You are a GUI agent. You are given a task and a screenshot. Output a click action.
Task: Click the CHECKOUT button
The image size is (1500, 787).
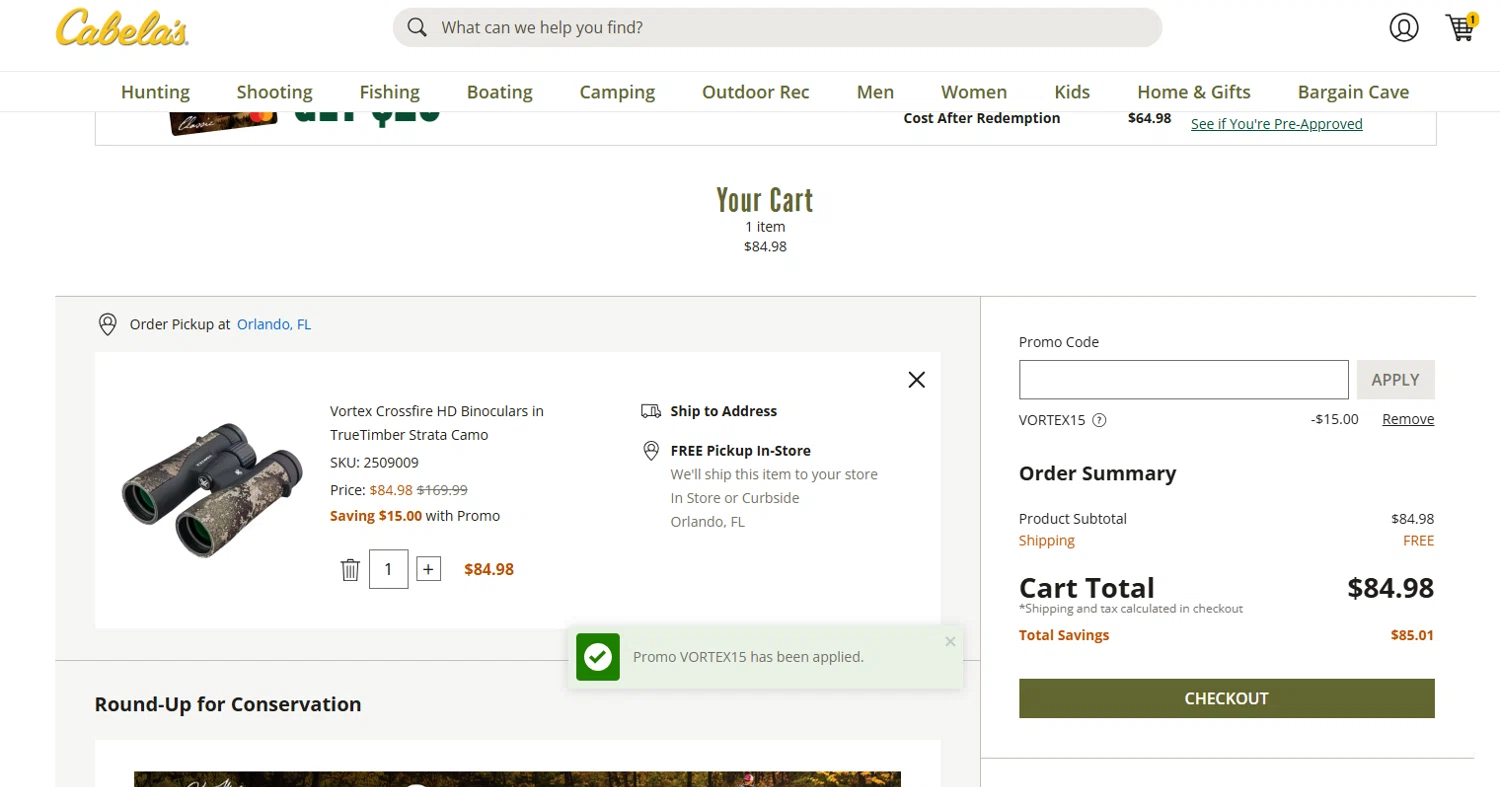pyautogui.click(x=1226, y=698)
